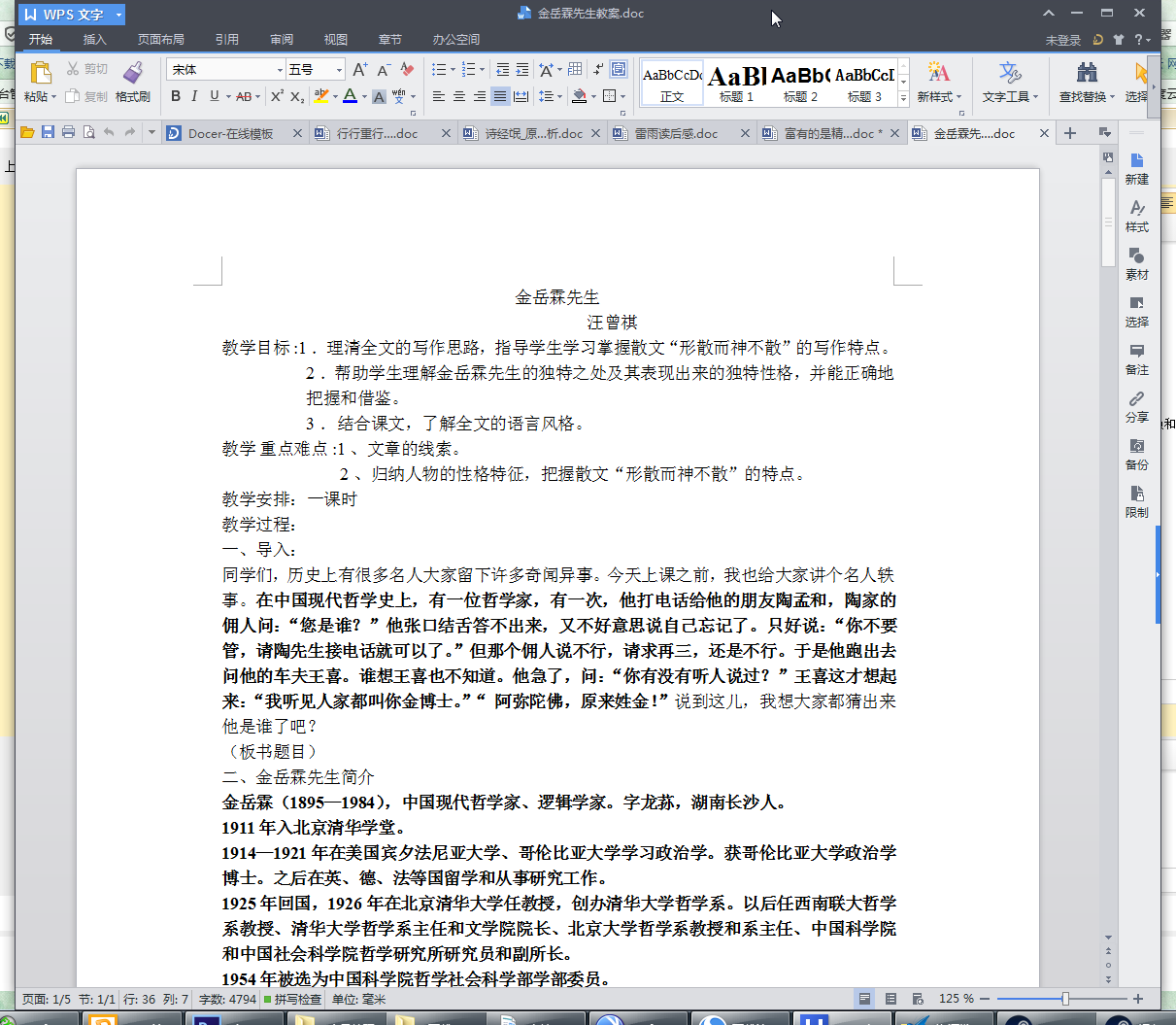This screenshot has height=1025, width=1176.
Task: Open the WPS 文字 application menu arrow
Action: click(x=118, y=15)
